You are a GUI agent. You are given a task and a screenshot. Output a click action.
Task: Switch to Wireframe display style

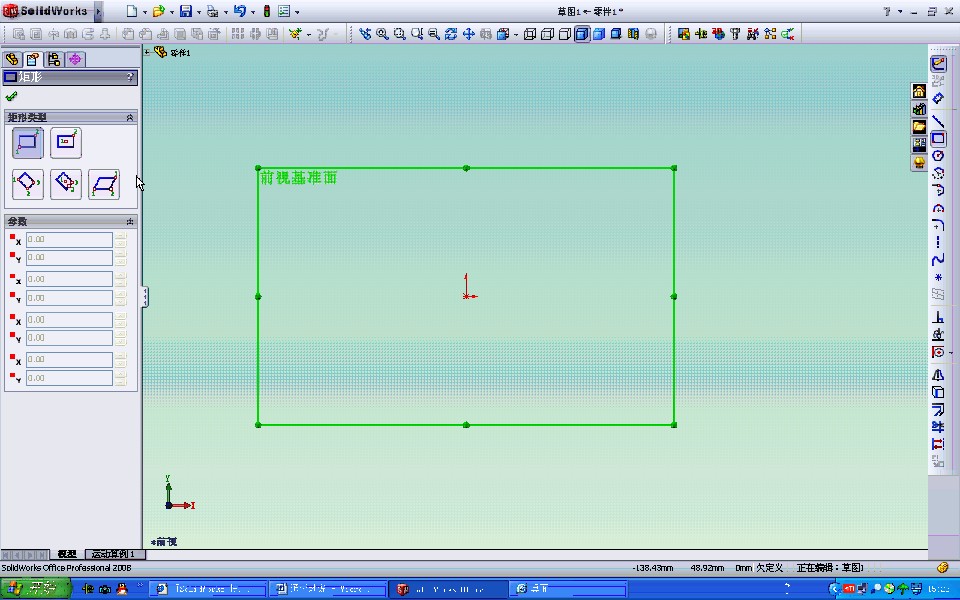(530, 34)
